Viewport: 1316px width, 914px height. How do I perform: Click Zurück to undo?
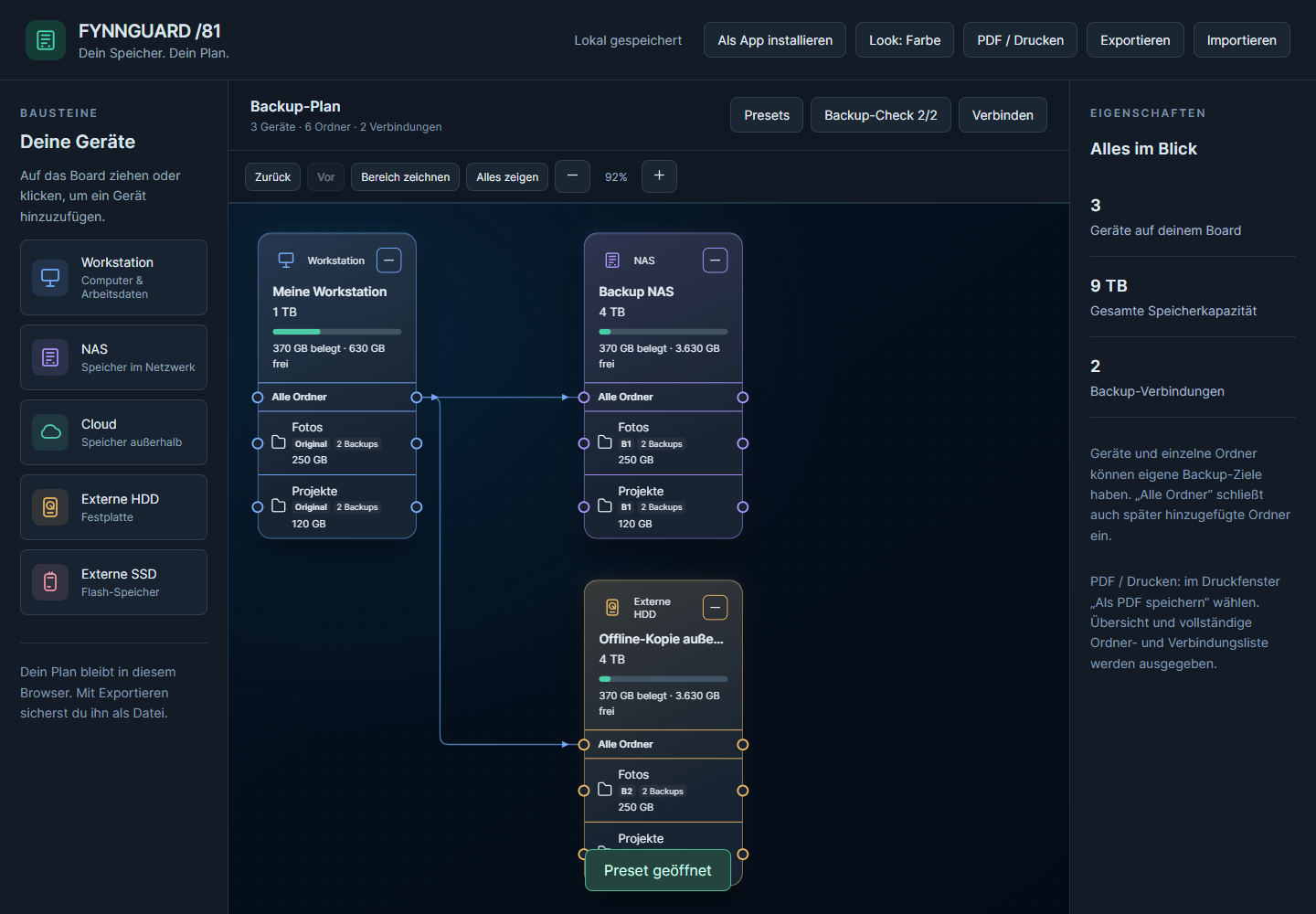pos(272,177)
